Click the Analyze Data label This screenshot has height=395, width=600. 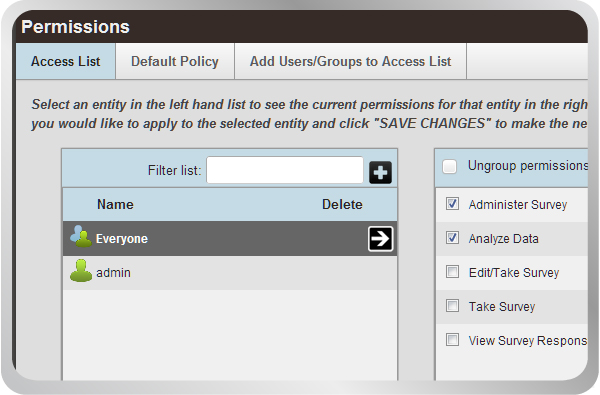pos(504,239)
